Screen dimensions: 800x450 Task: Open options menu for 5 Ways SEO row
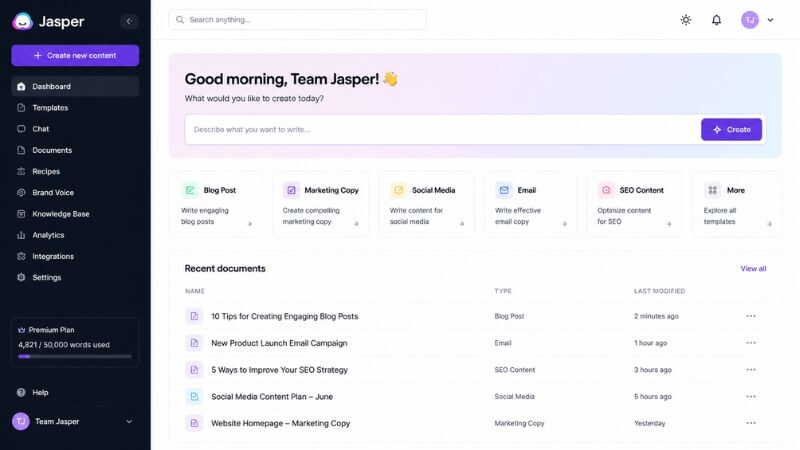point(751,370)
